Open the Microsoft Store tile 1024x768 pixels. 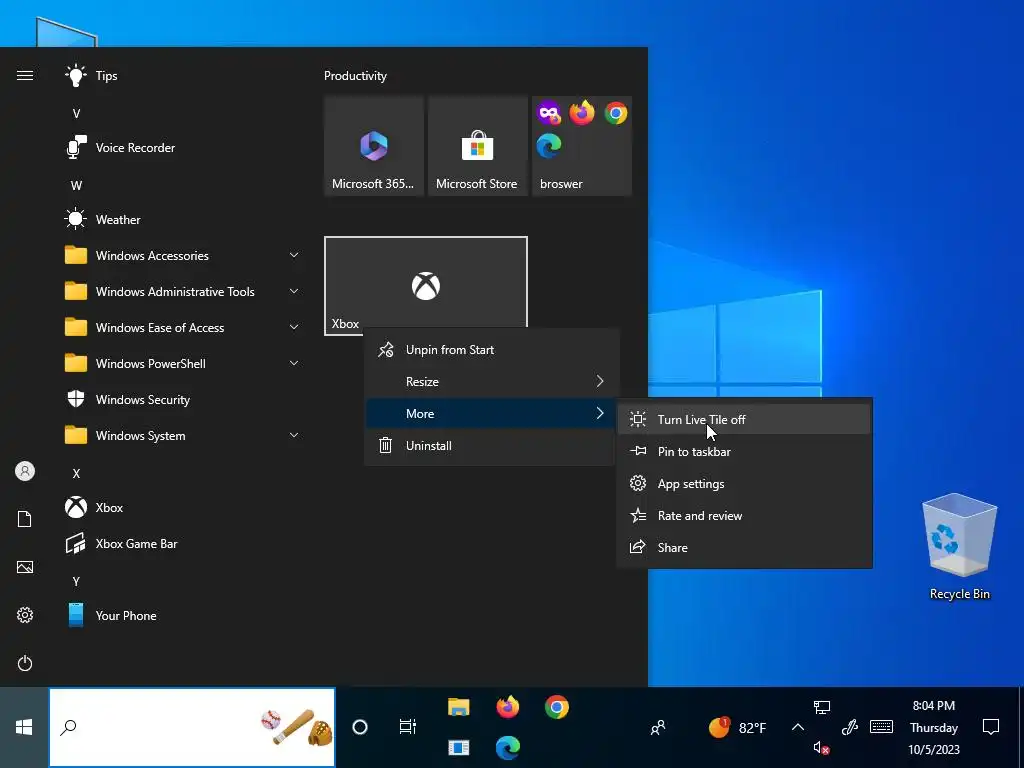(477, 146)
